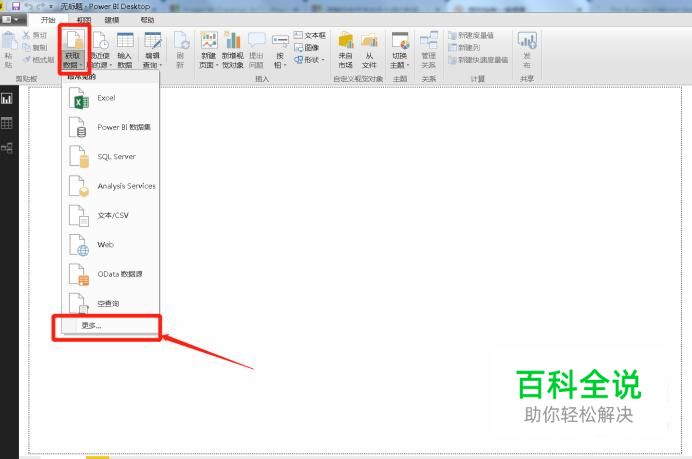Screen dimensions: 692x459
Task: Click the Redo arrow in quick access toolbar
Action: point(40,6)
